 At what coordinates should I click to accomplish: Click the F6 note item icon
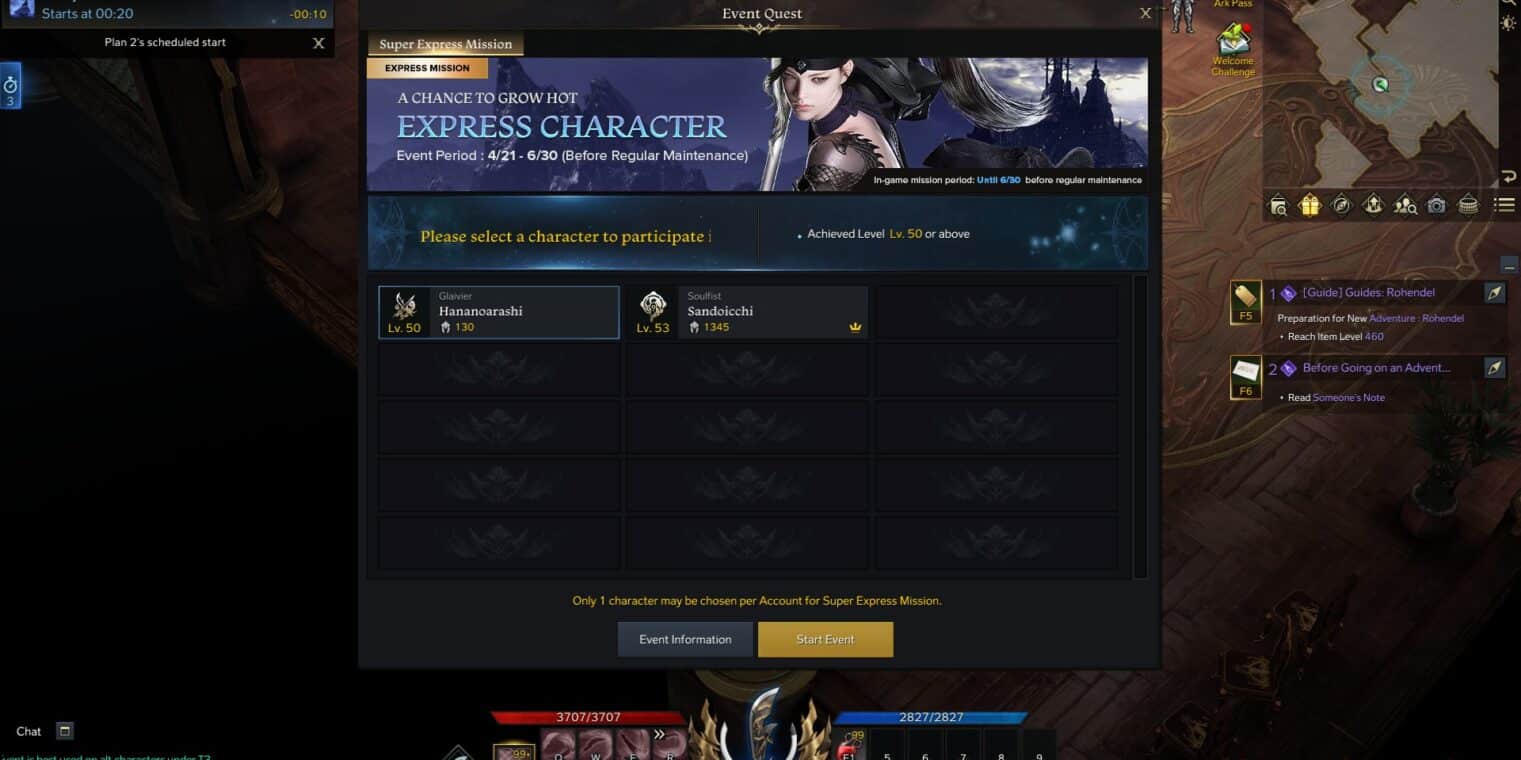tap(1245, 377)
